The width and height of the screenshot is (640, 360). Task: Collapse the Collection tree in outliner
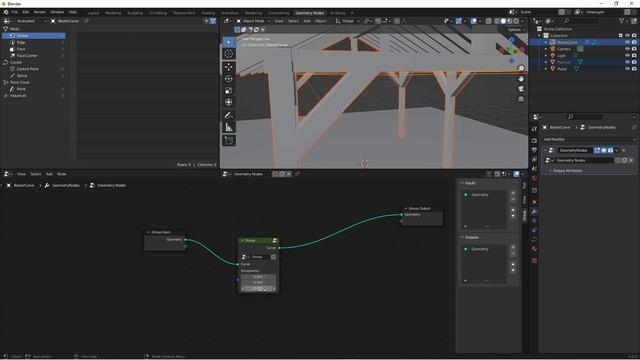[x=540, y=36]
